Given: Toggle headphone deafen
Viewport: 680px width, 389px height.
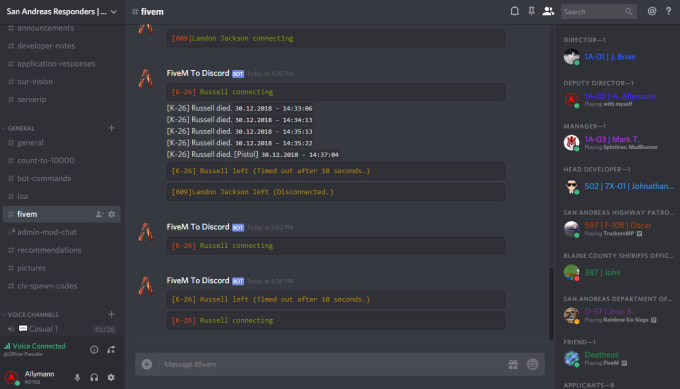Looking at the screenshot, I should pyautogui.click(x=94, y=378).
